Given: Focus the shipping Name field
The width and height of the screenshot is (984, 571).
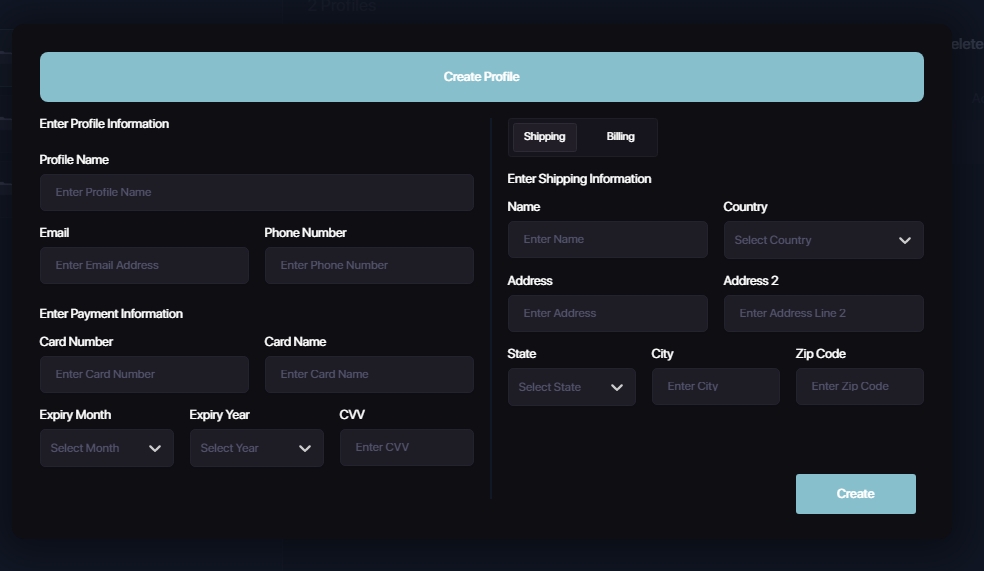Looking at the screenshot, I should click(x=607, y=239).
